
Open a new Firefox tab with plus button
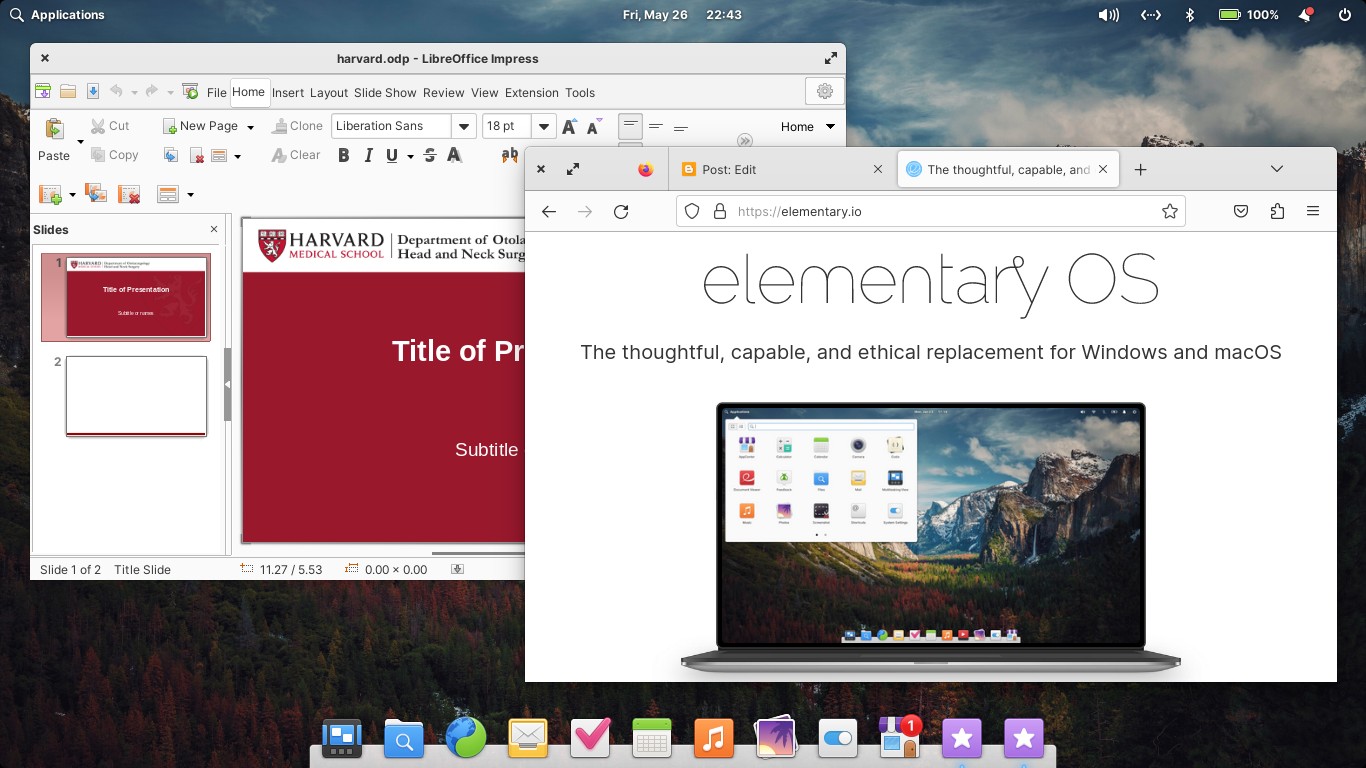pos(1140,169)
